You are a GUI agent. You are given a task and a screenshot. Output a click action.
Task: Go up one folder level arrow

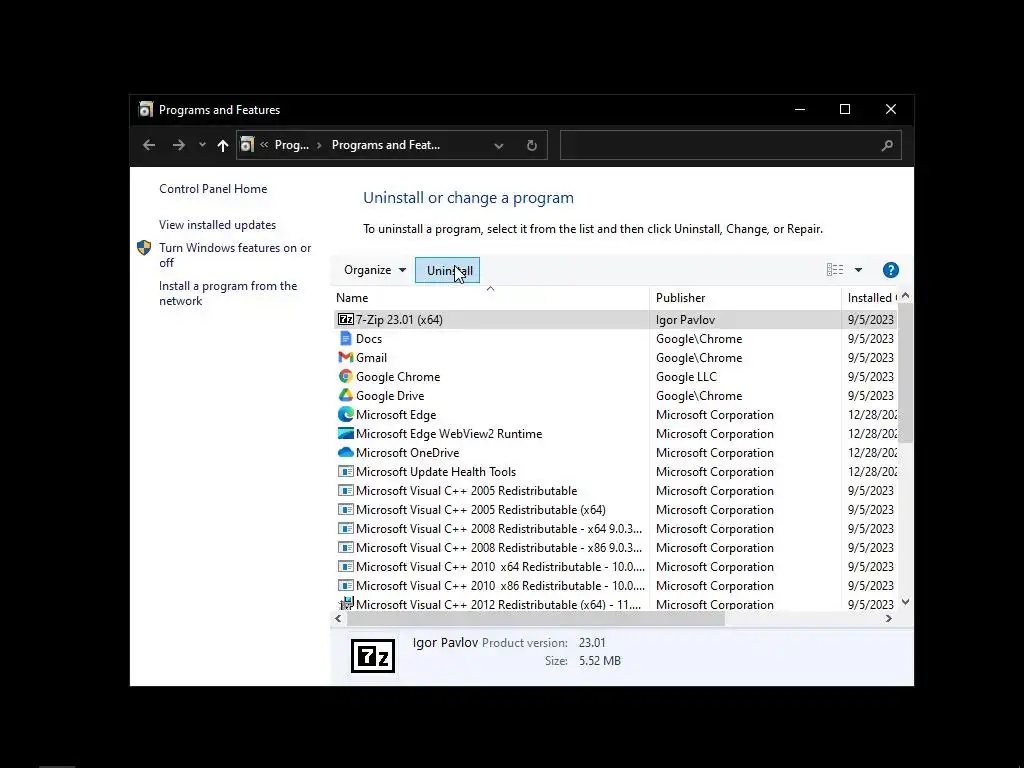click(x=223, y=145)
